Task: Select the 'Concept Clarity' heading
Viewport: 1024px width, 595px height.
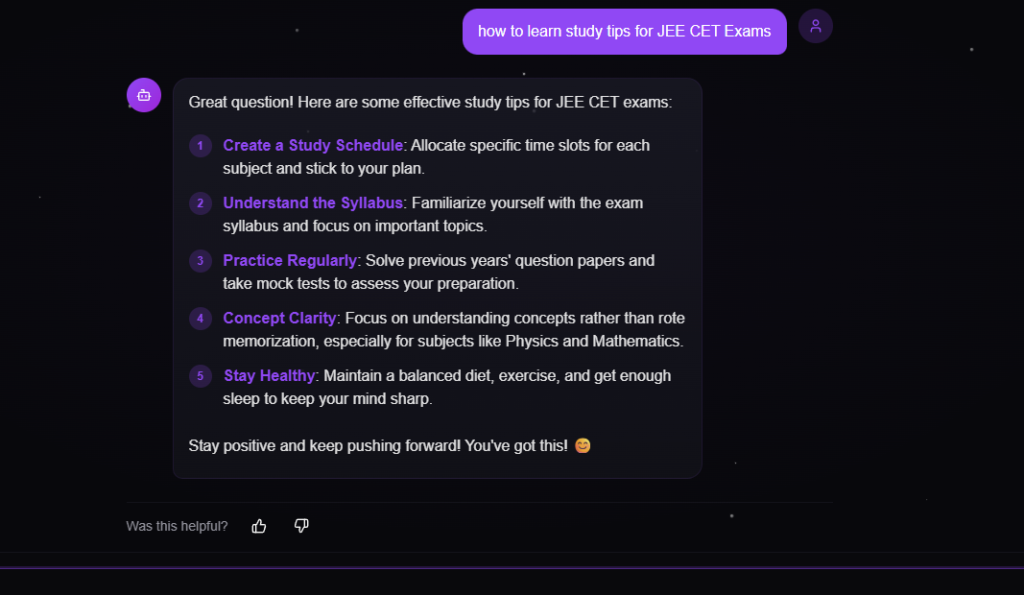Action: [x=279, y=318]
